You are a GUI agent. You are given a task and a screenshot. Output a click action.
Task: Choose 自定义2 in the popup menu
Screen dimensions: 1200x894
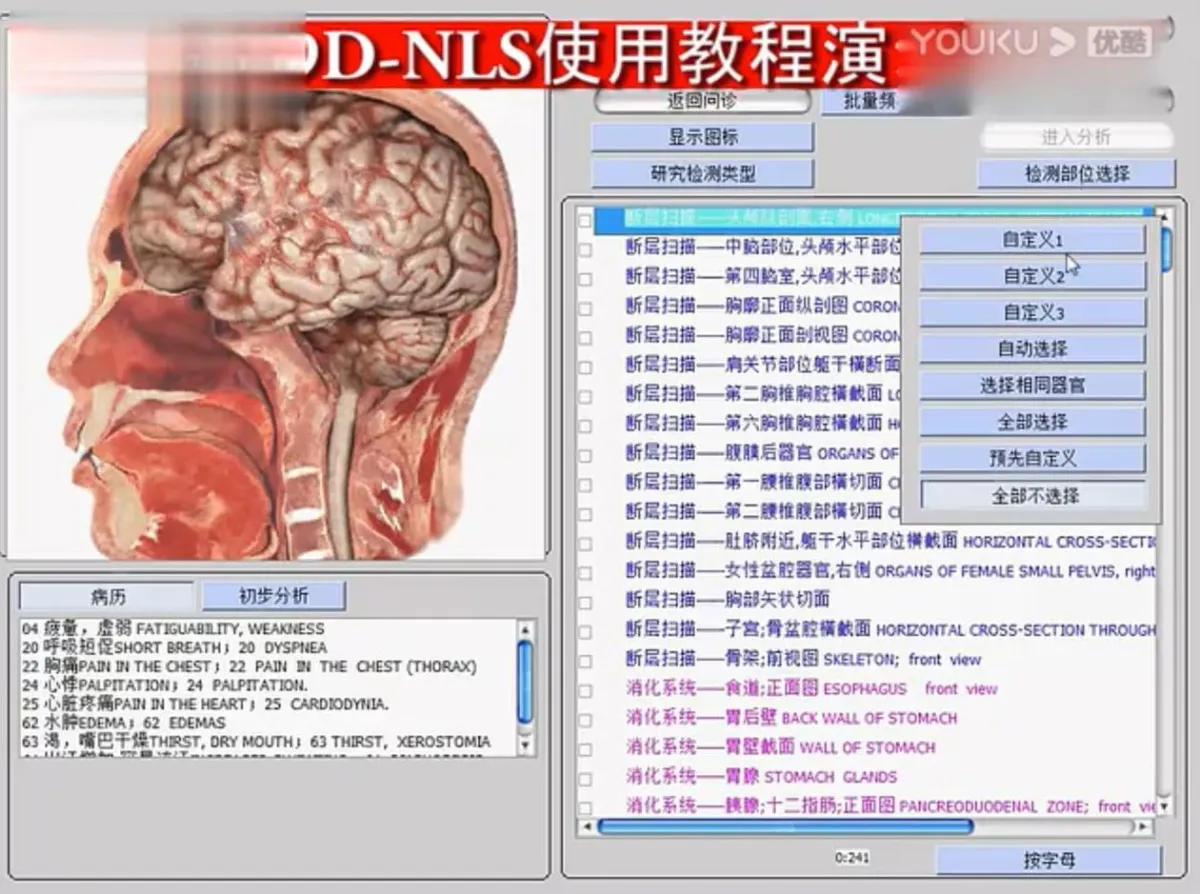1032,276
